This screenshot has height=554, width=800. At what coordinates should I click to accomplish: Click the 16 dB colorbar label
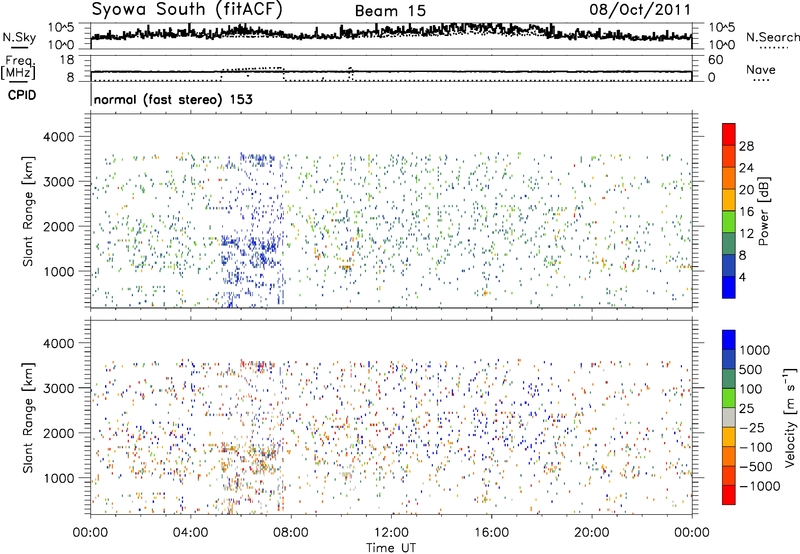[746, 212]
